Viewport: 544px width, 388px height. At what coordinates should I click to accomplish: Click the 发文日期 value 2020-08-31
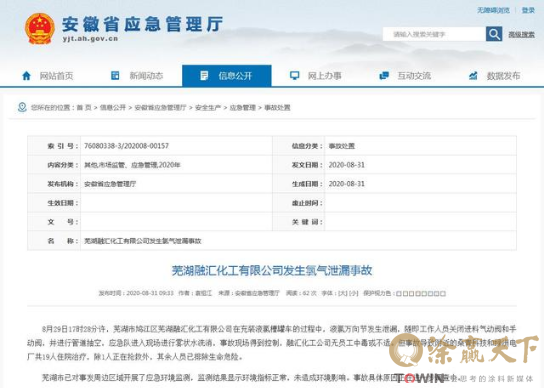click(x=347, y=165)
